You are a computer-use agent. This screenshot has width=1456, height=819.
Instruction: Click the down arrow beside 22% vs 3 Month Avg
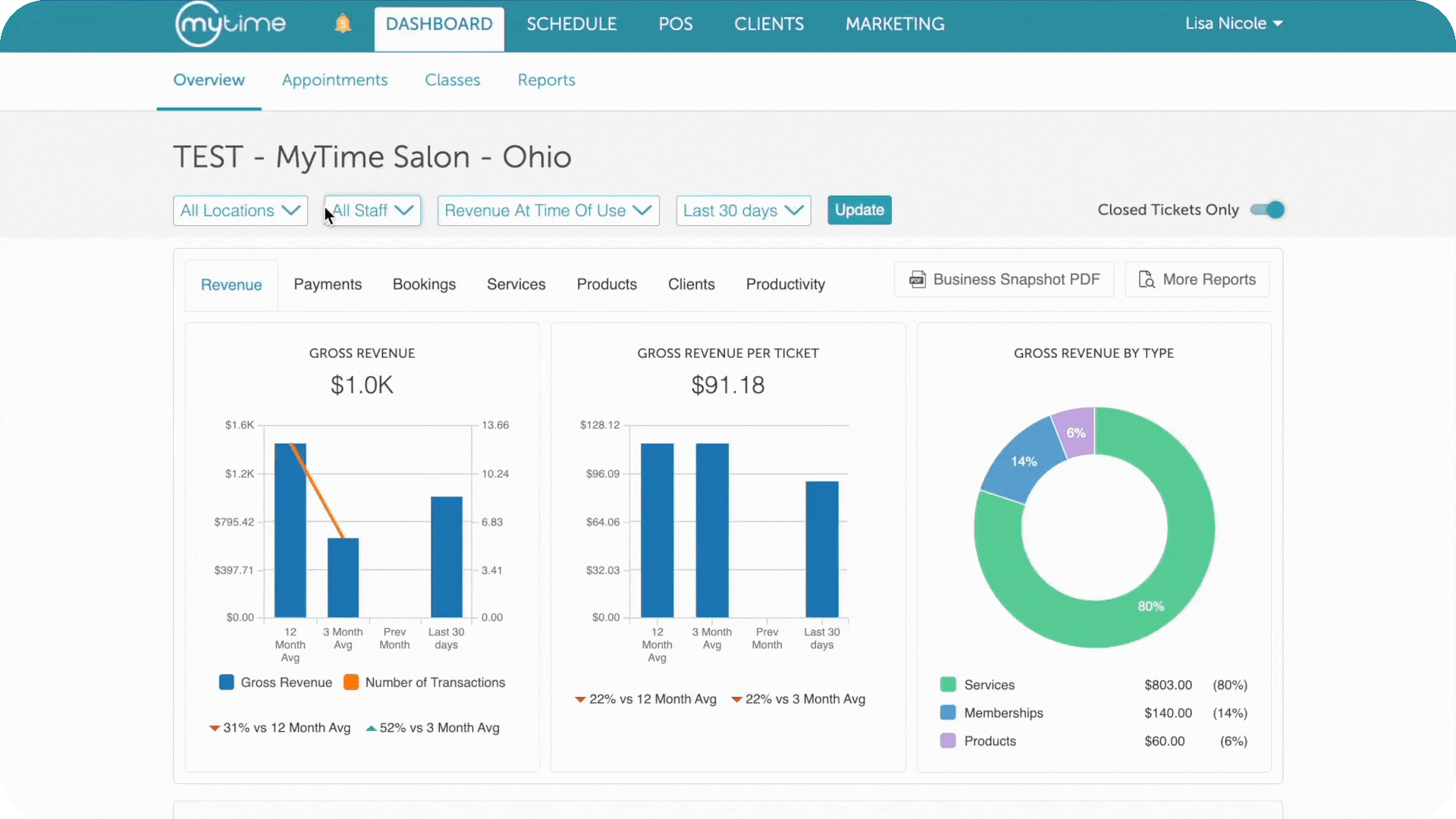point(736,699)
